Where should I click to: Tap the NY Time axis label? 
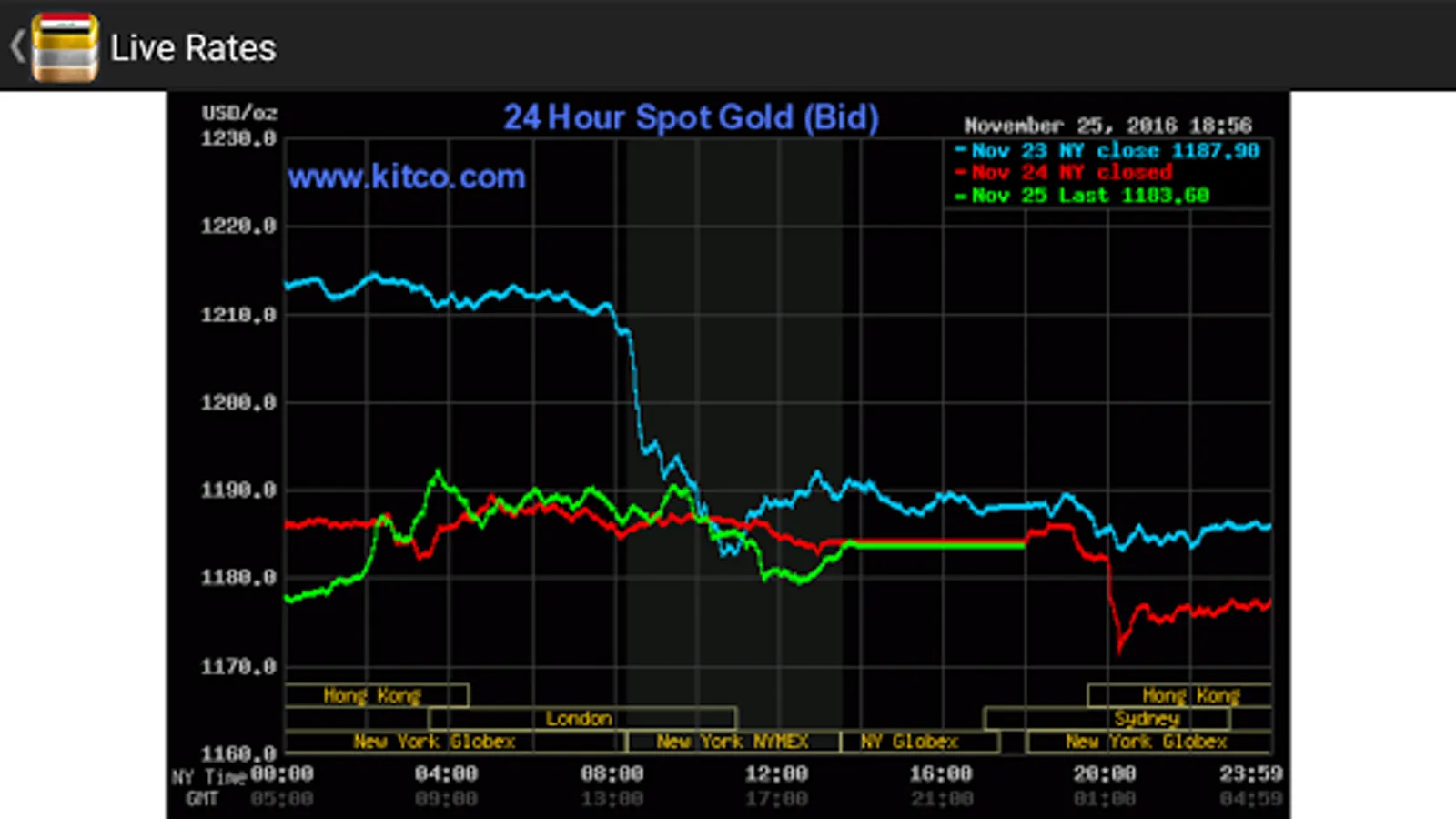coord(209,777)
